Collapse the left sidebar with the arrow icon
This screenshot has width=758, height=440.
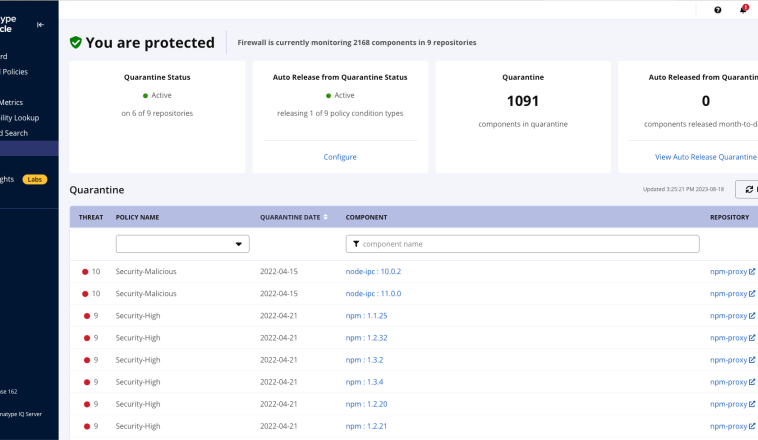(x=40, y=24)
